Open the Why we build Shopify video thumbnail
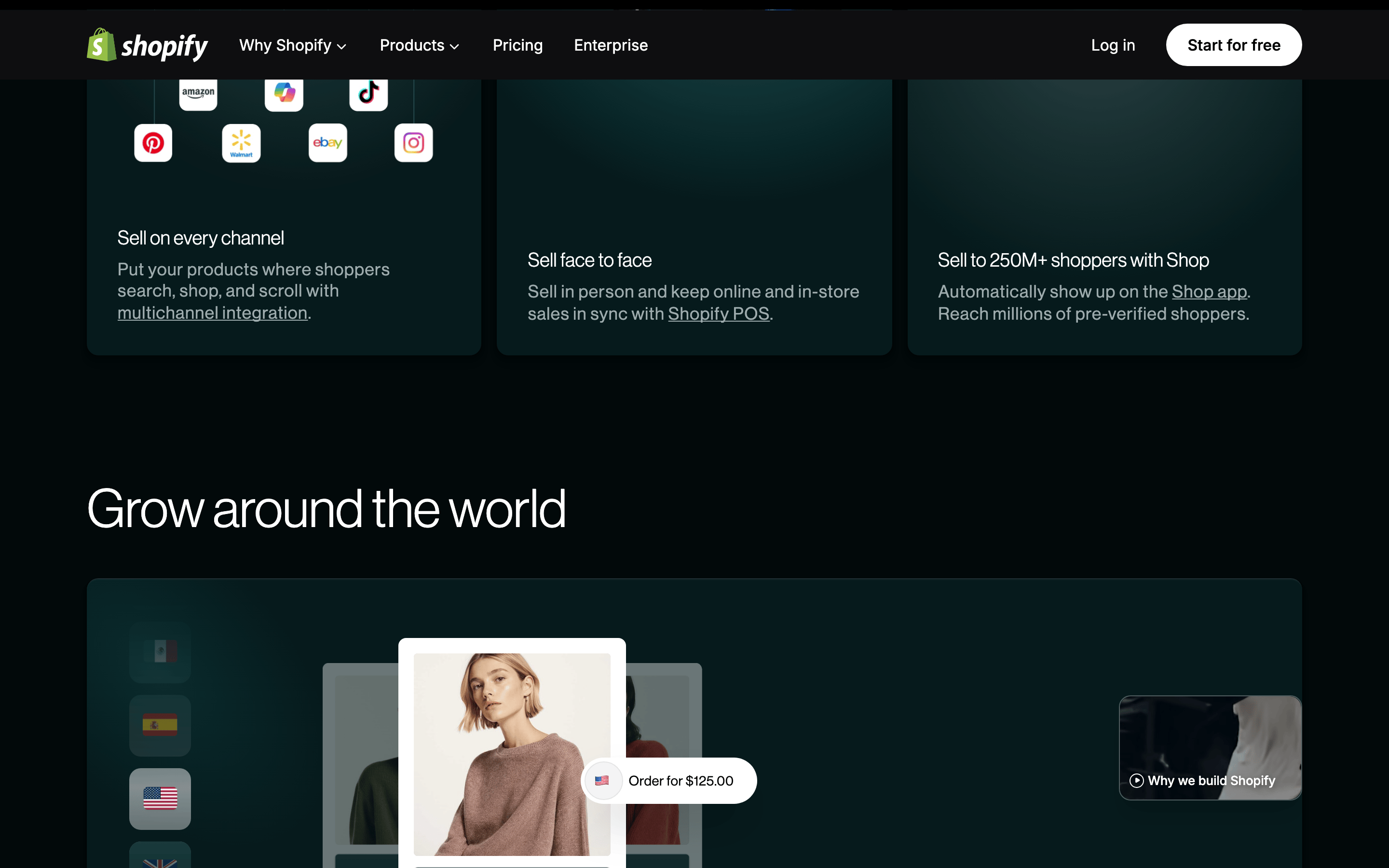Image resolution: width=1389 pixels, height=868 pixels. click(x=1210, y=747)
